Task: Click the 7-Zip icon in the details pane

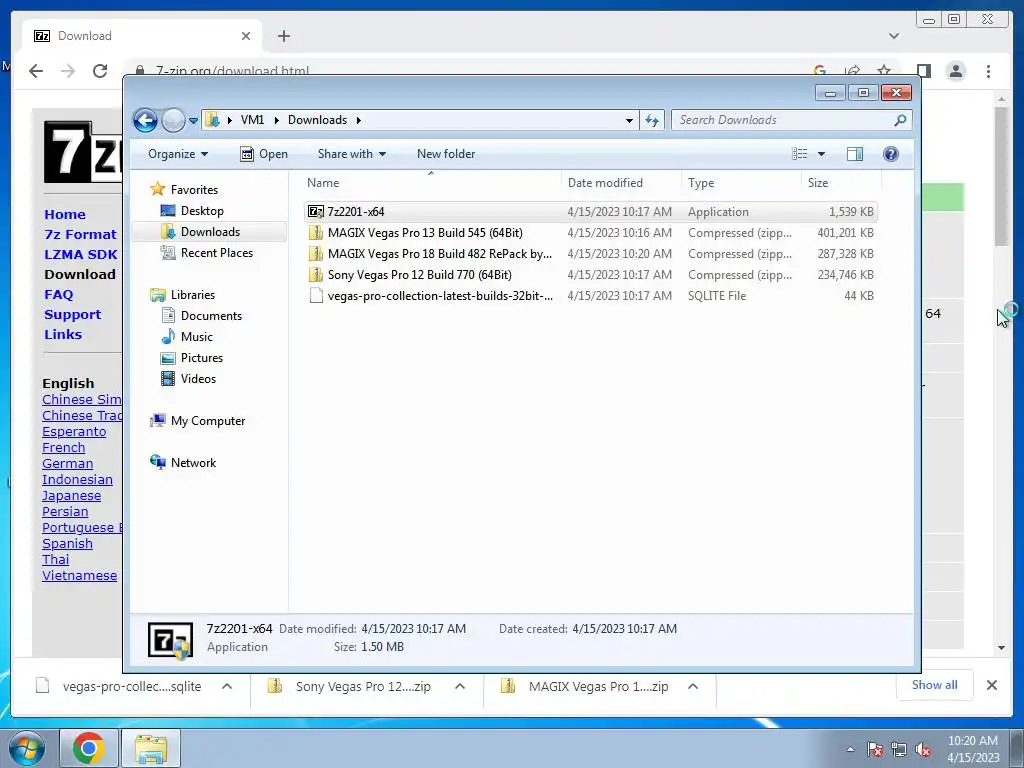Action: point(170,640)
